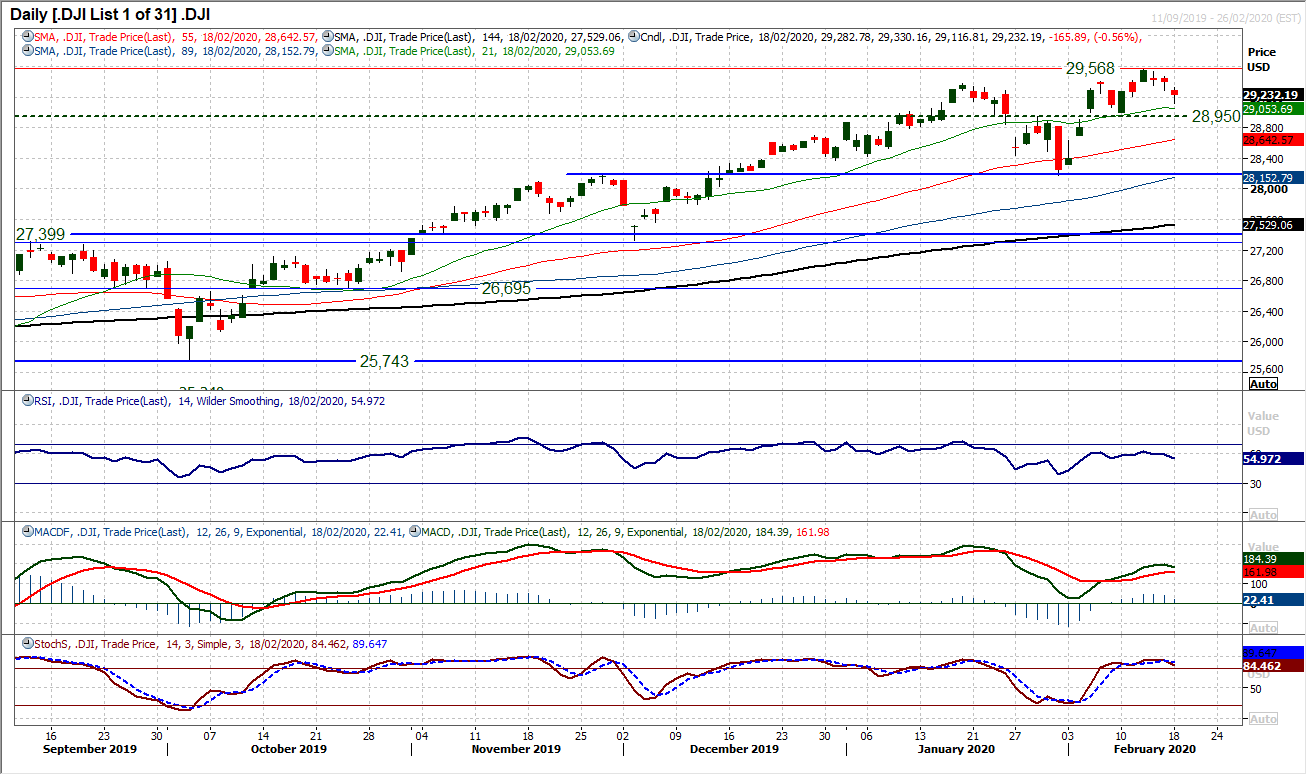Click the Price USD axis header
1307x775 pixels.
[x=1262, y=58]
